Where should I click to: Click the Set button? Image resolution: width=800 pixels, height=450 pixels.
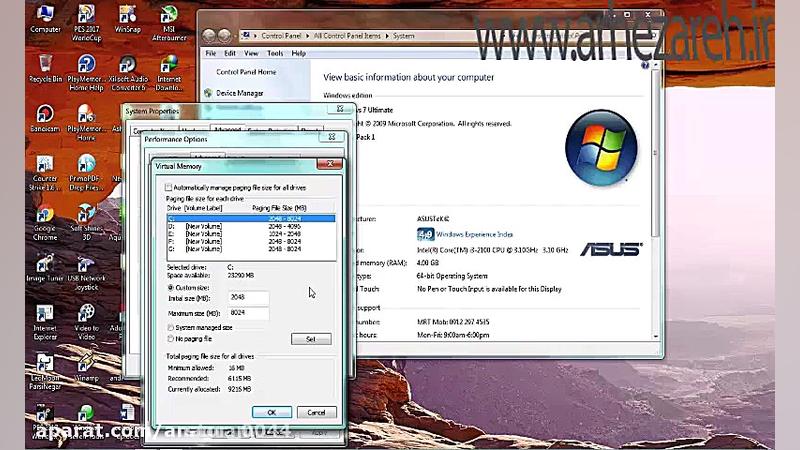(311, 339)
